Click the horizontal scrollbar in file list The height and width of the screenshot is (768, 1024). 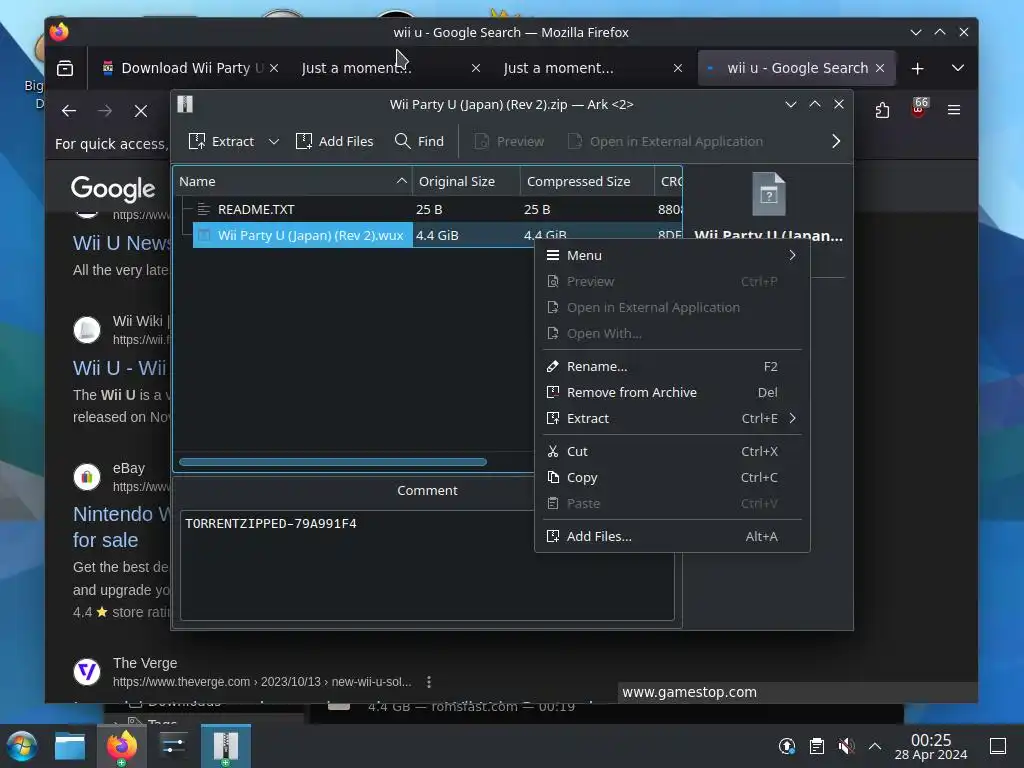[332, 462]
